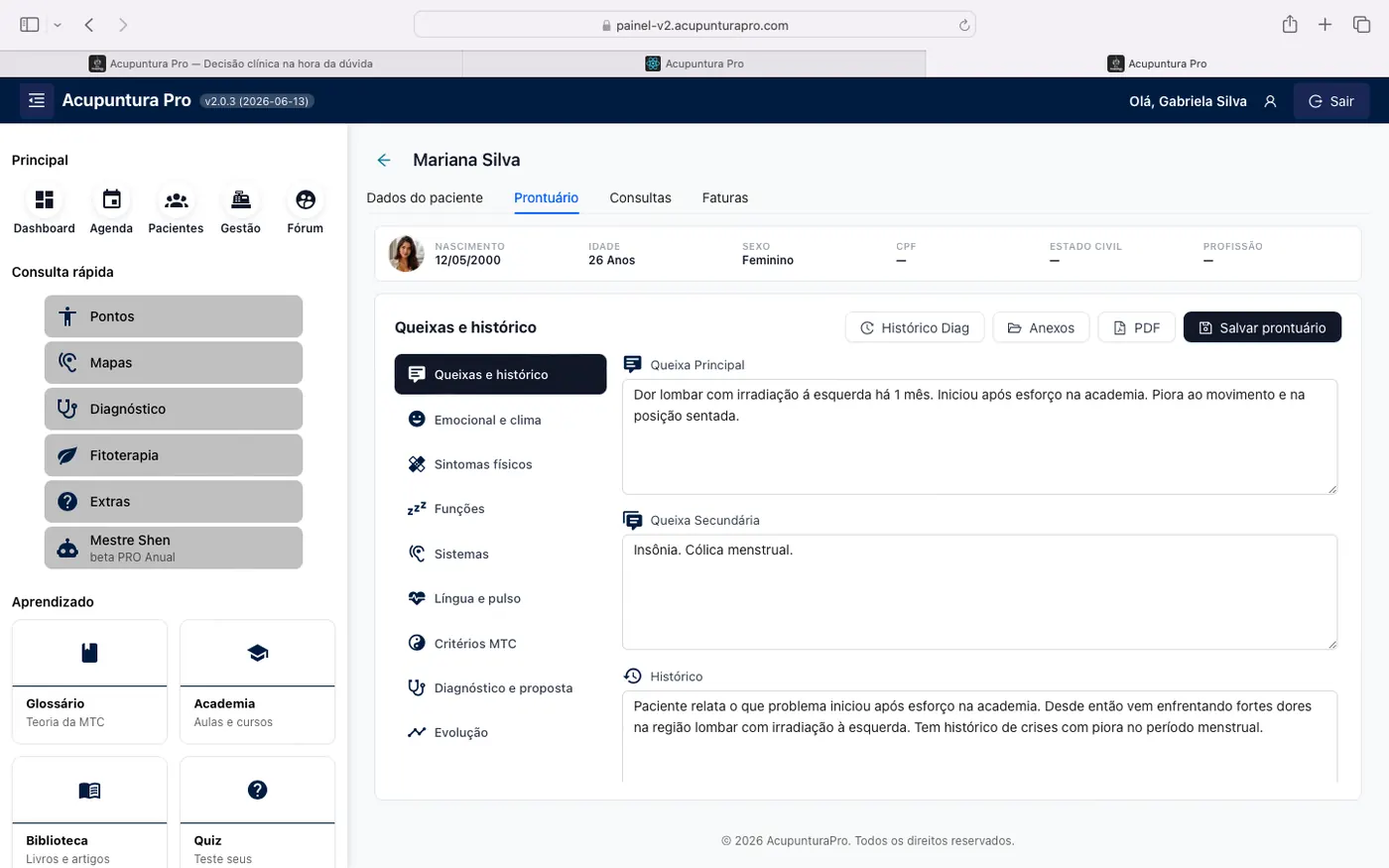Switch to Dados do paciente tab
This screenshot has height=868, width=1389.
(x=425, y=197)
